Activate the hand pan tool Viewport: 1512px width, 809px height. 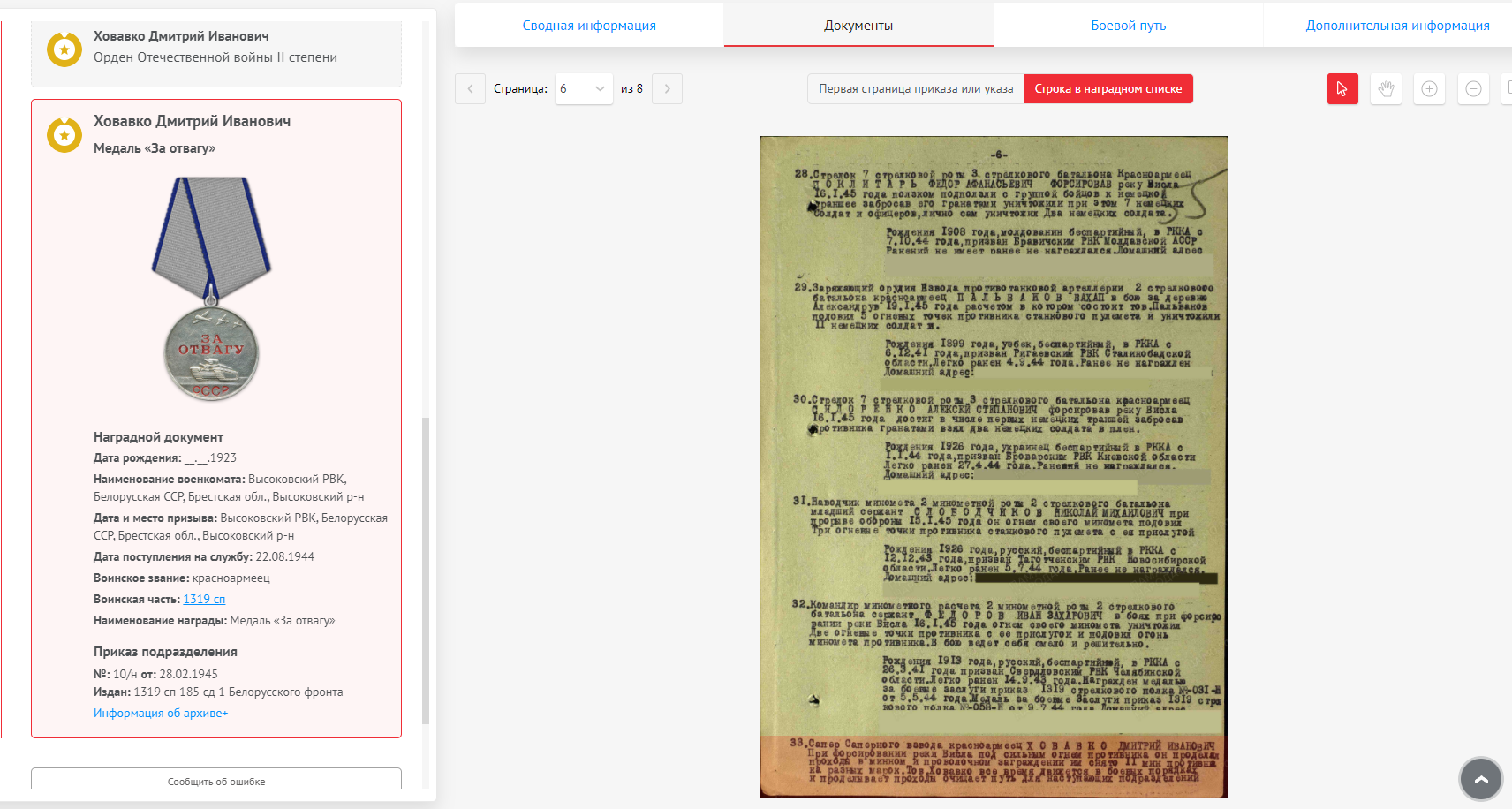tap(1386, 89)
